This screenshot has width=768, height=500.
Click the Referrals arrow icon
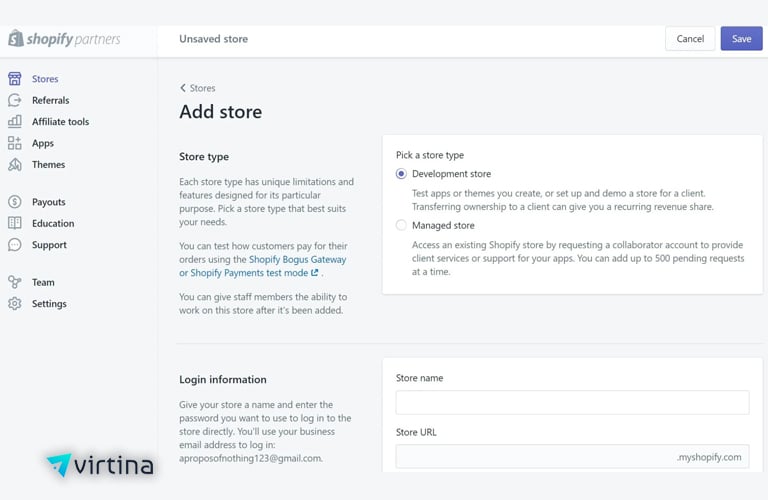click(x=15, y=100)
